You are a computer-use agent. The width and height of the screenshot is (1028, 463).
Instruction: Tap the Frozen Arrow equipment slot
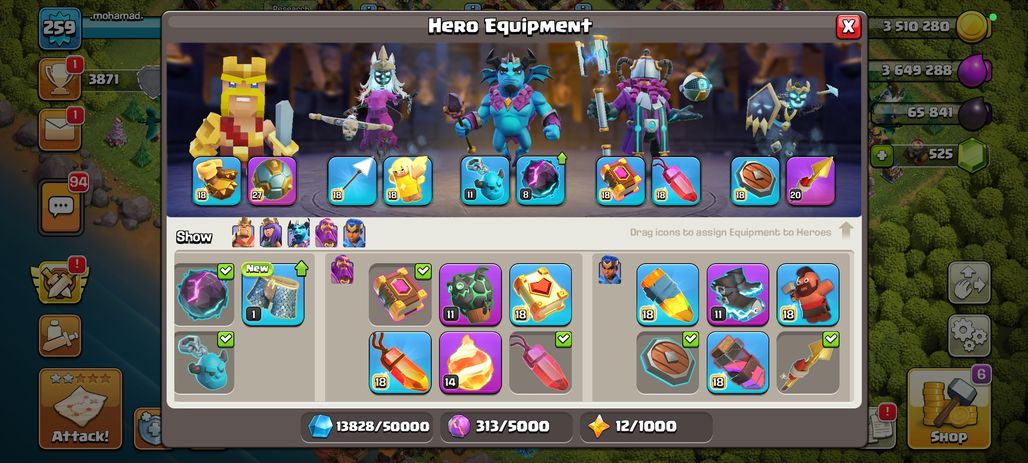(x=352, y=180)
